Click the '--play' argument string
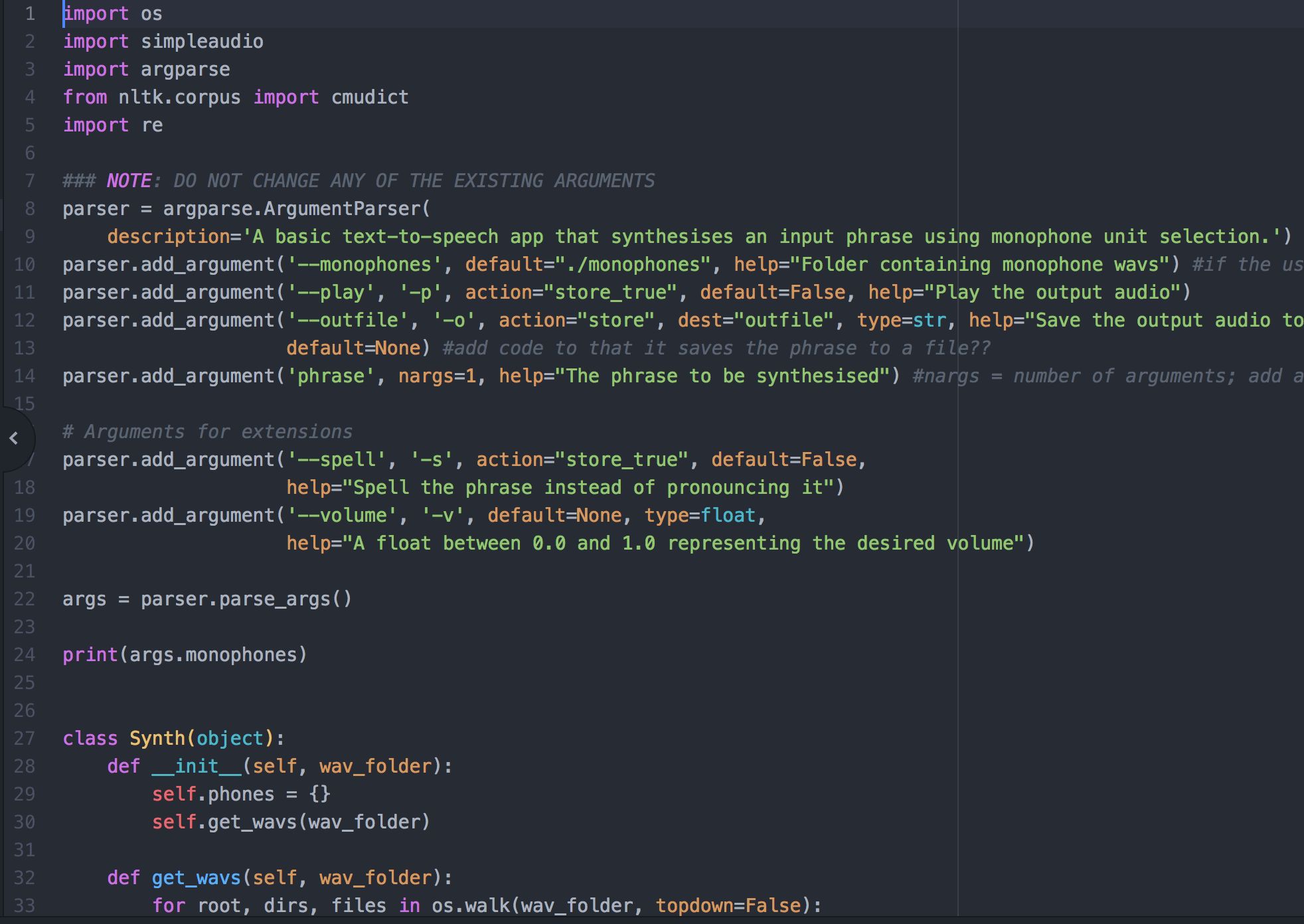 point(331,293)
